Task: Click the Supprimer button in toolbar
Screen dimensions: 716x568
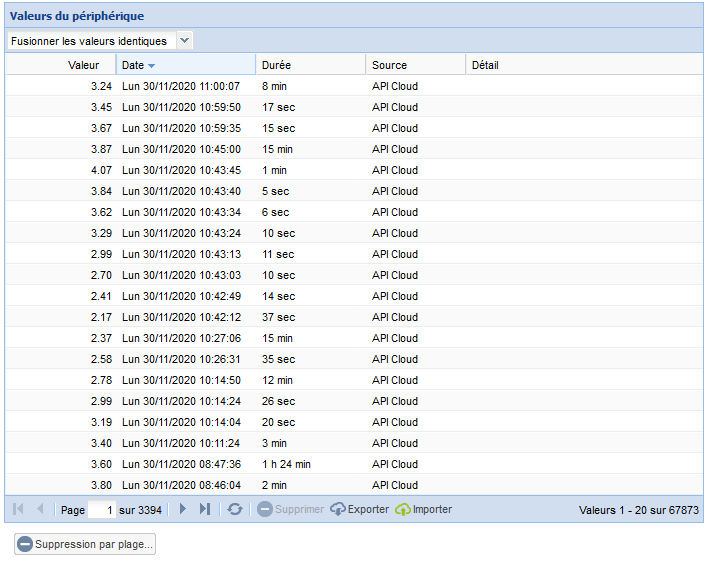Action: pos(291,509)
